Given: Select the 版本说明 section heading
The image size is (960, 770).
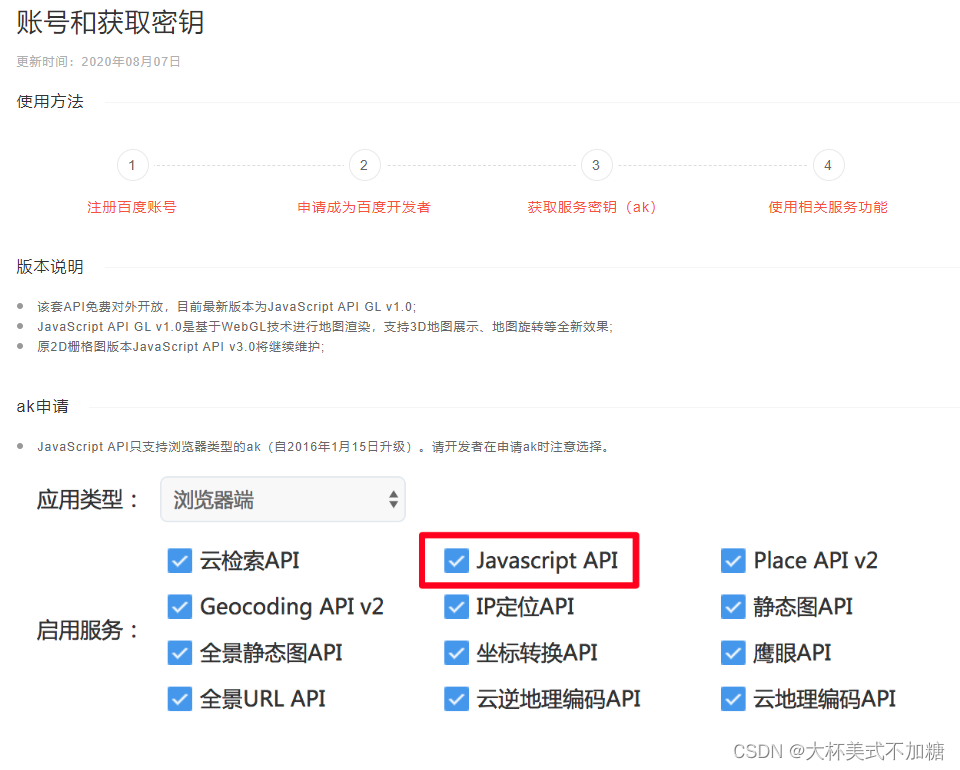Looking at the screenshot, I should (x=50, y=267).
